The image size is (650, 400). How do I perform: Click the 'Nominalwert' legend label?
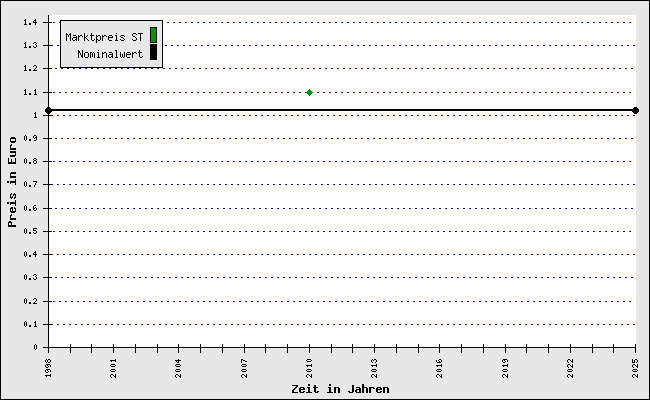coord(110,54)
